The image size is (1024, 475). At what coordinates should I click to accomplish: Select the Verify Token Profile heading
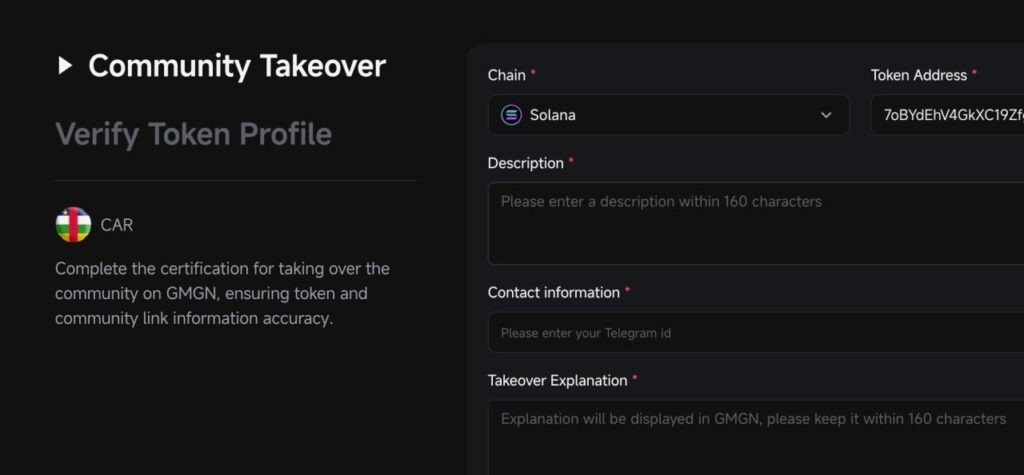coord(193,134)
